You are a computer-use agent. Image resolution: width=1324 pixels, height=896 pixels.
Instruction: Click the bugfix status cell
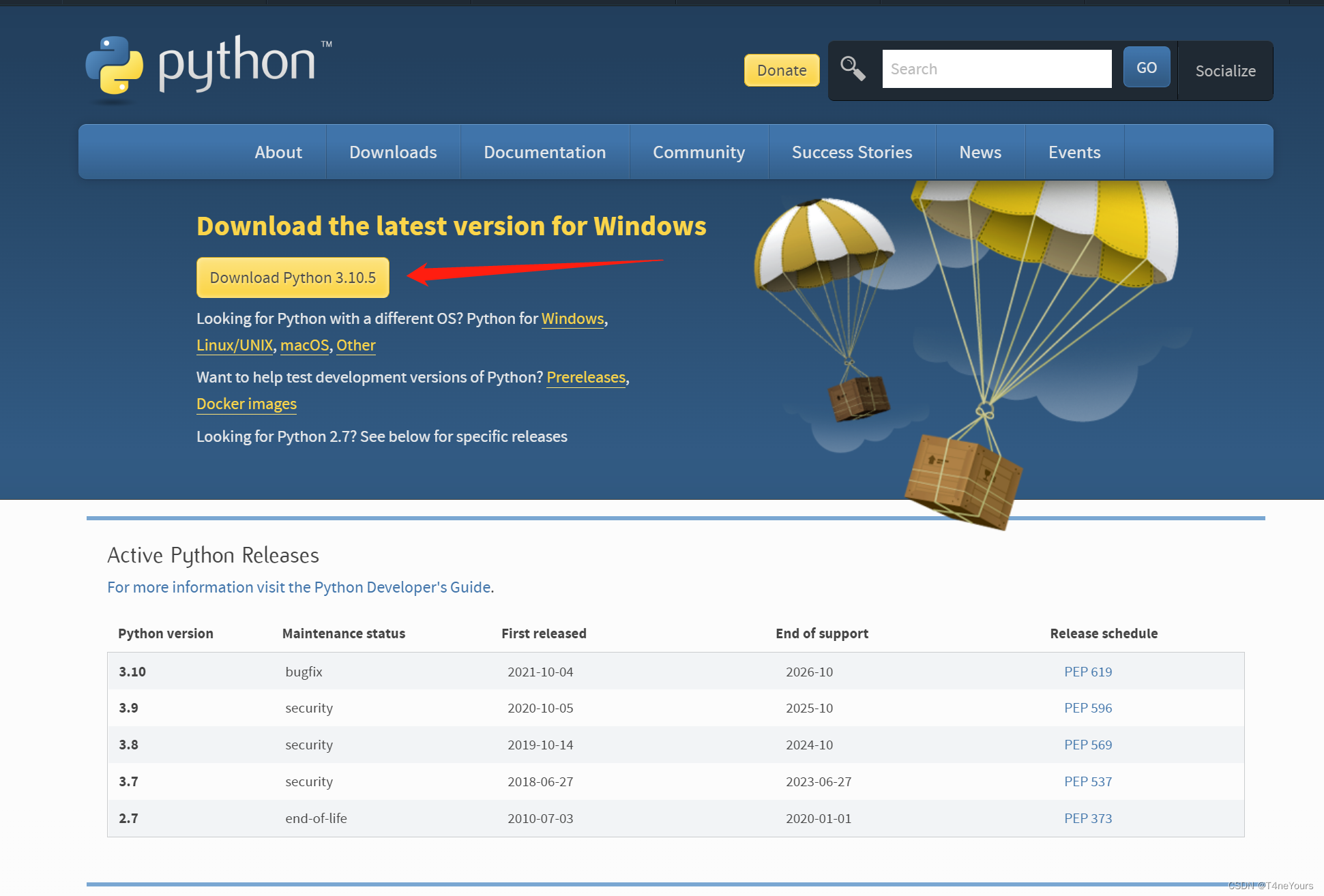coord(304,672)
